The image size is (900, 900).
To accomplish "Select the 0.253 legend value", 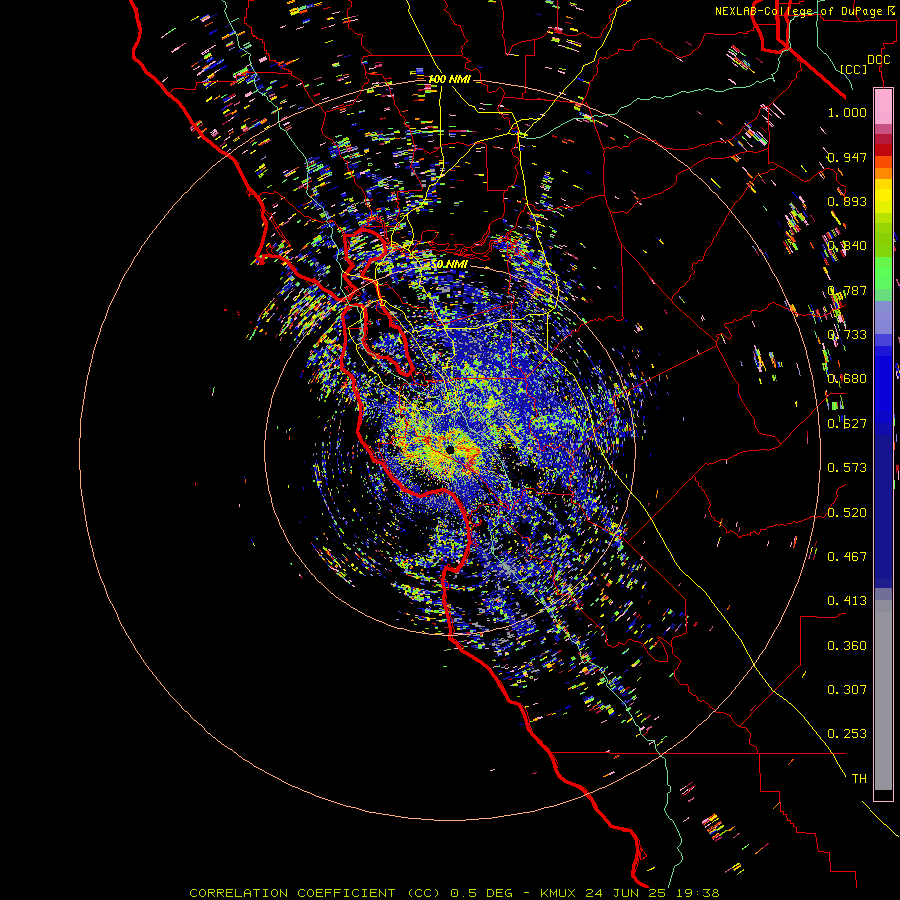I will click(847, 734).
